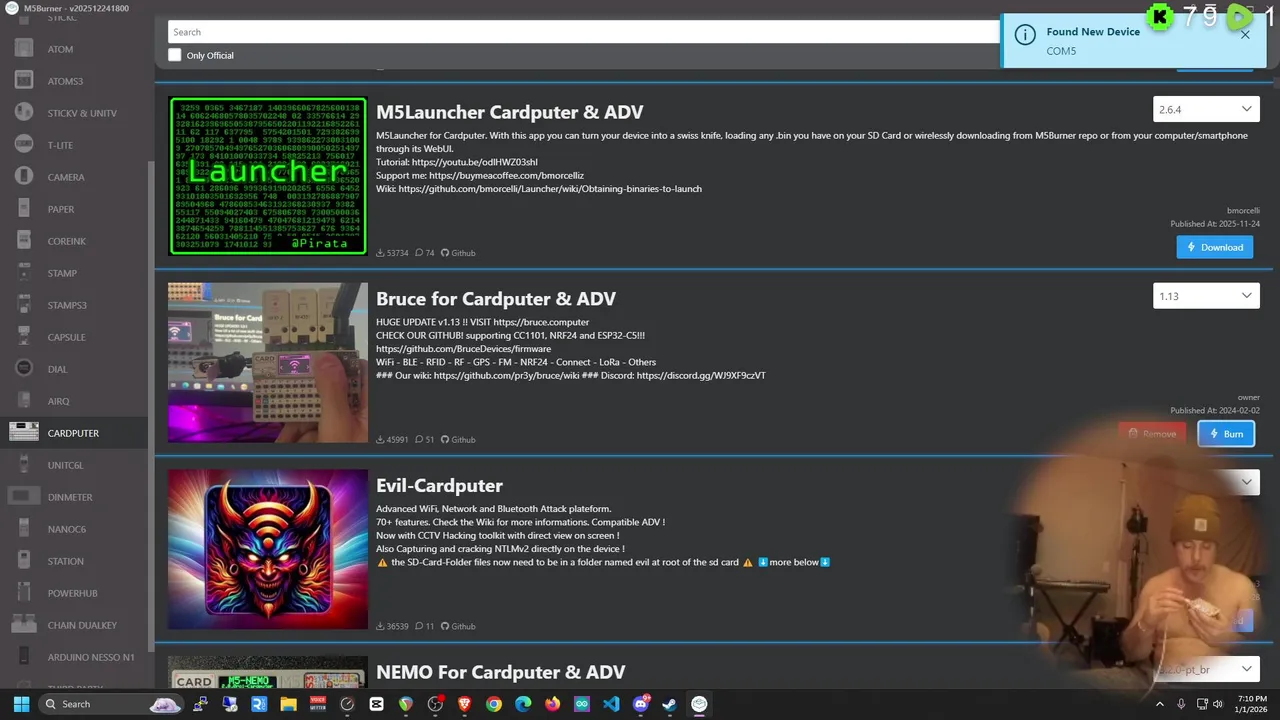This screenshot has width=1280, height=720.
Task: Open Firefox from the taskbar
Action: pos(552,704)
